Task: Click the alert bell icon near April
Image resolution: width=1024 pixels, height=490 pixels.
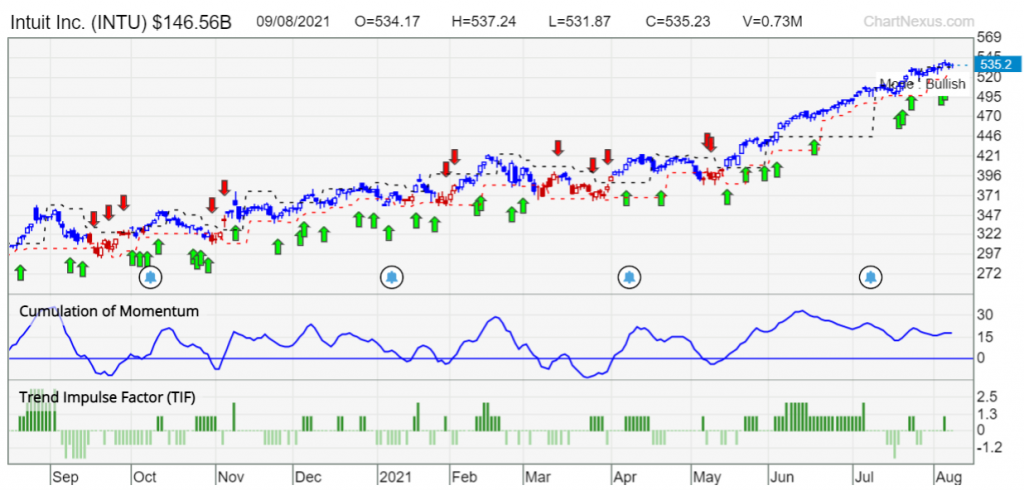Action: tap(630, 278)
